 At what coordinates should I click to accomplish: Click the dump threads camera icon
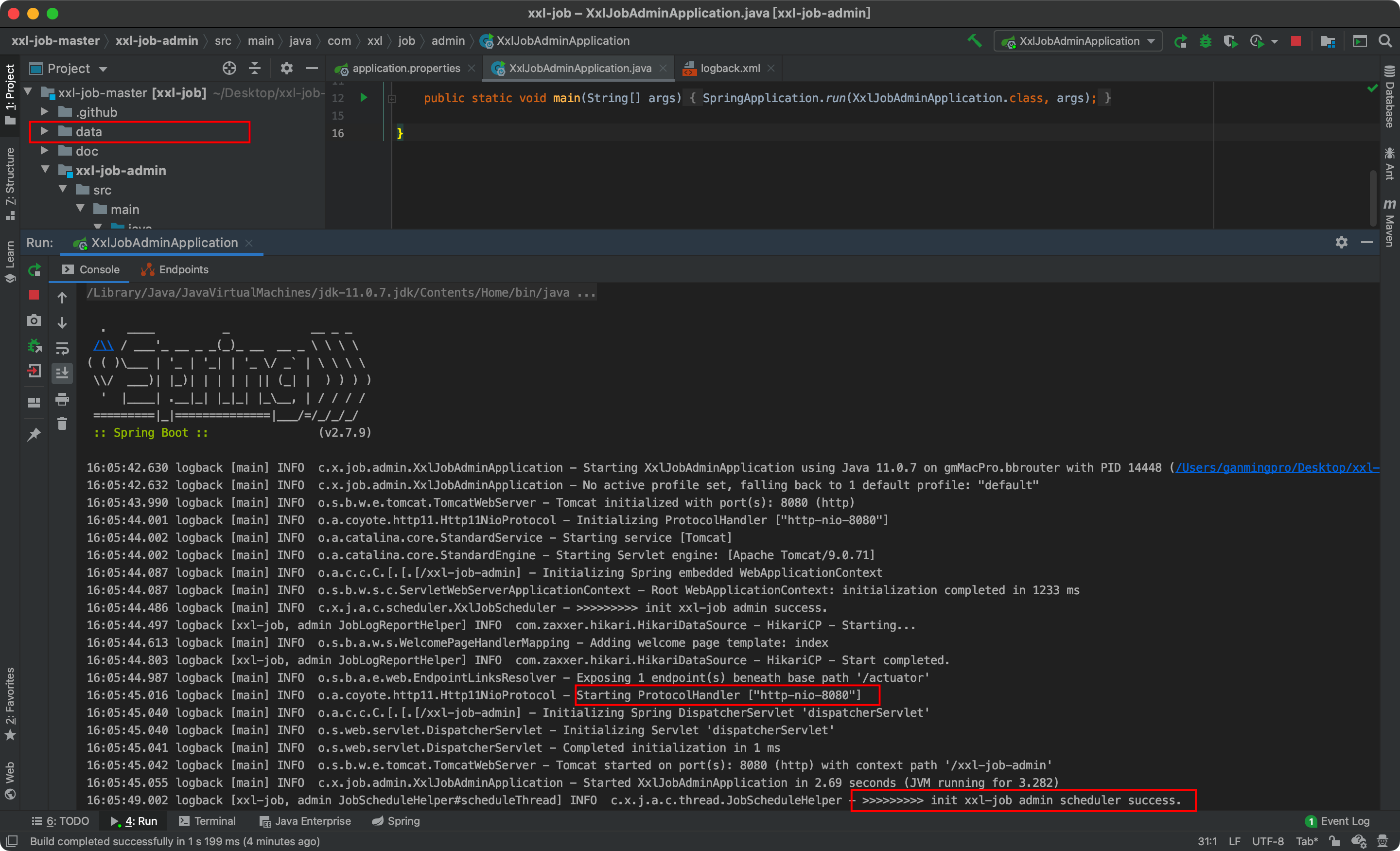click(x=34, y=320)
